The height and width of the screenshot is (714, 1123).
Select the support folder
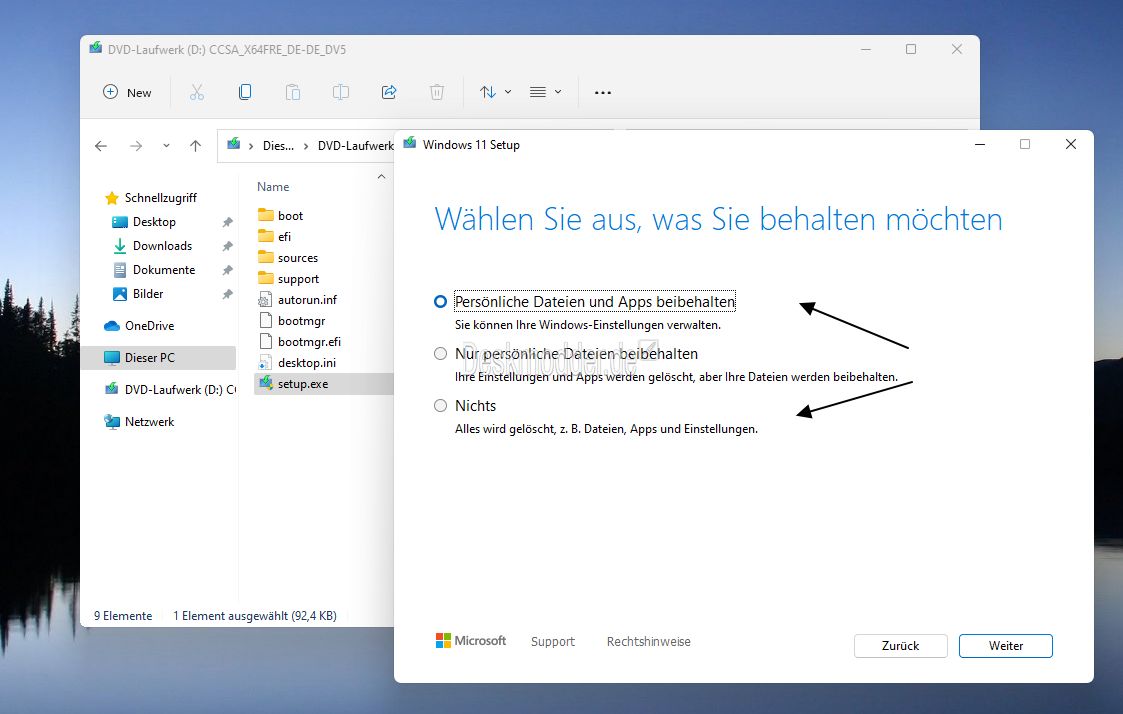[x=298, y=279]
